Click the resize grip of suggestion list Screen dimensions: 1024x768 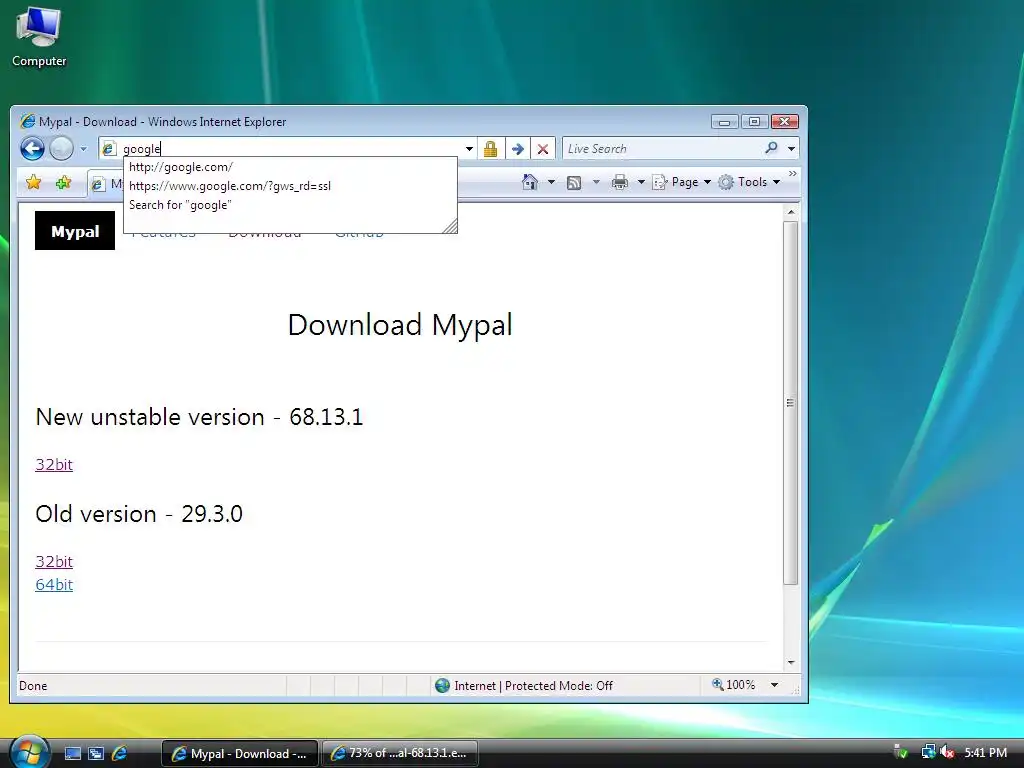[450, 226]
